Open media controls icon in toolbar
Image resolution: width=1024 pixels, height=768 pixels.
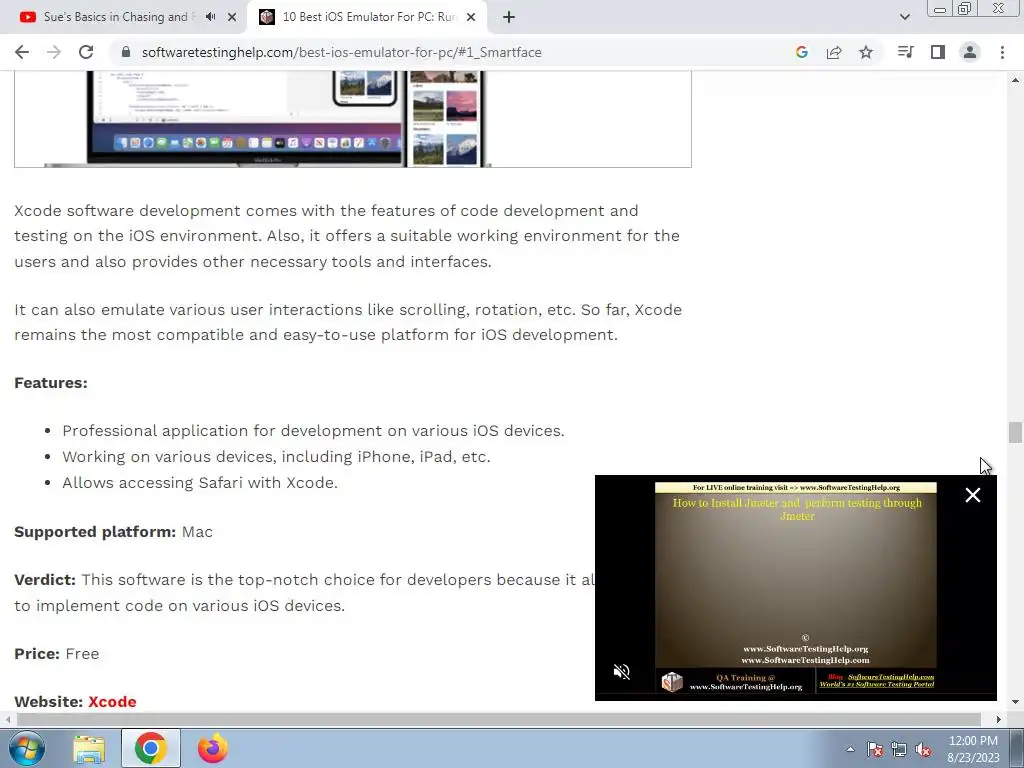(x=905, y=52)
